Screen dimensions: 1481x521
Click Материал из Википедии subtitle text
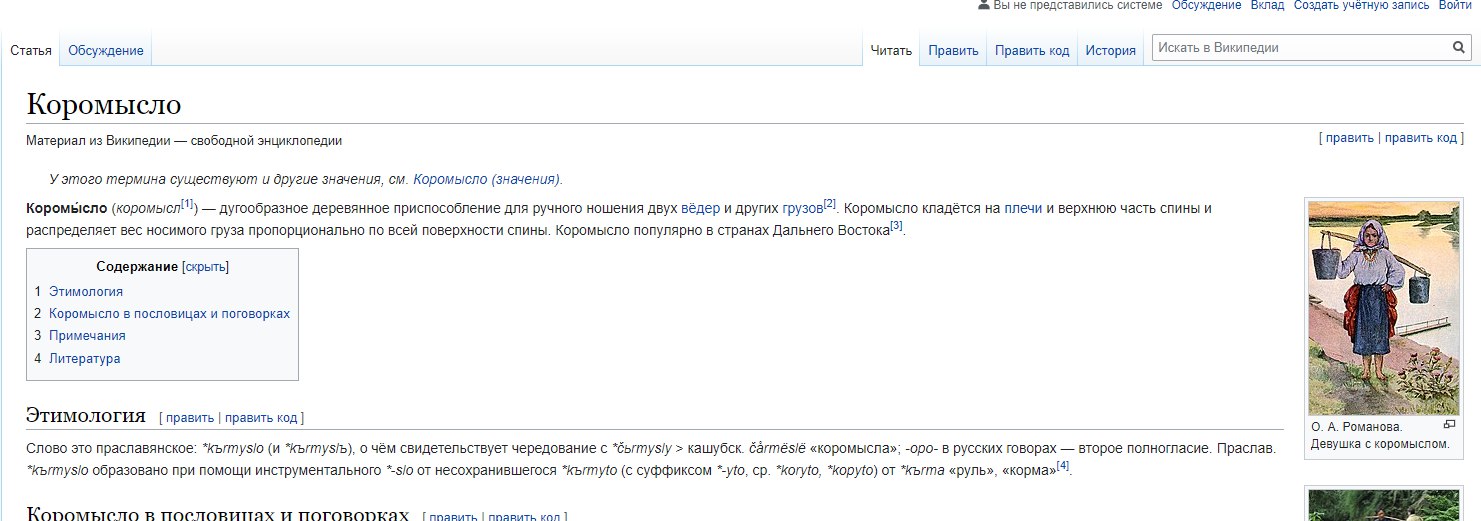[x=184, y=141]
